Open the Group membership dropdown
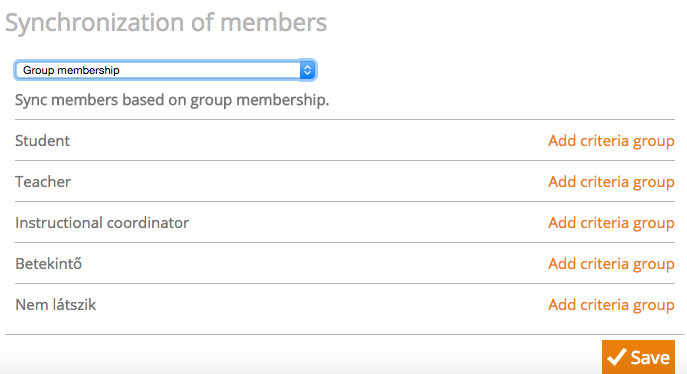Image resolution: width=687 pixels, height=374 pixels. [165, 70]
